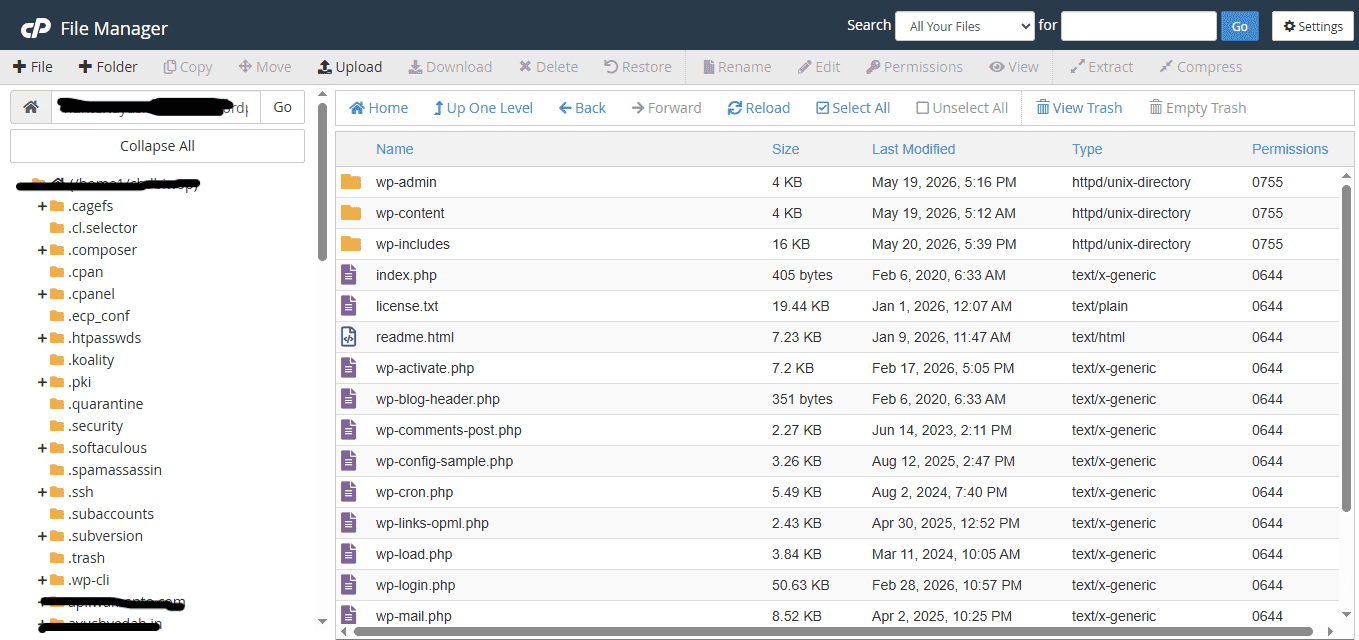
Task: Select the wp-cron.php file icon
Action: point(348,492)
